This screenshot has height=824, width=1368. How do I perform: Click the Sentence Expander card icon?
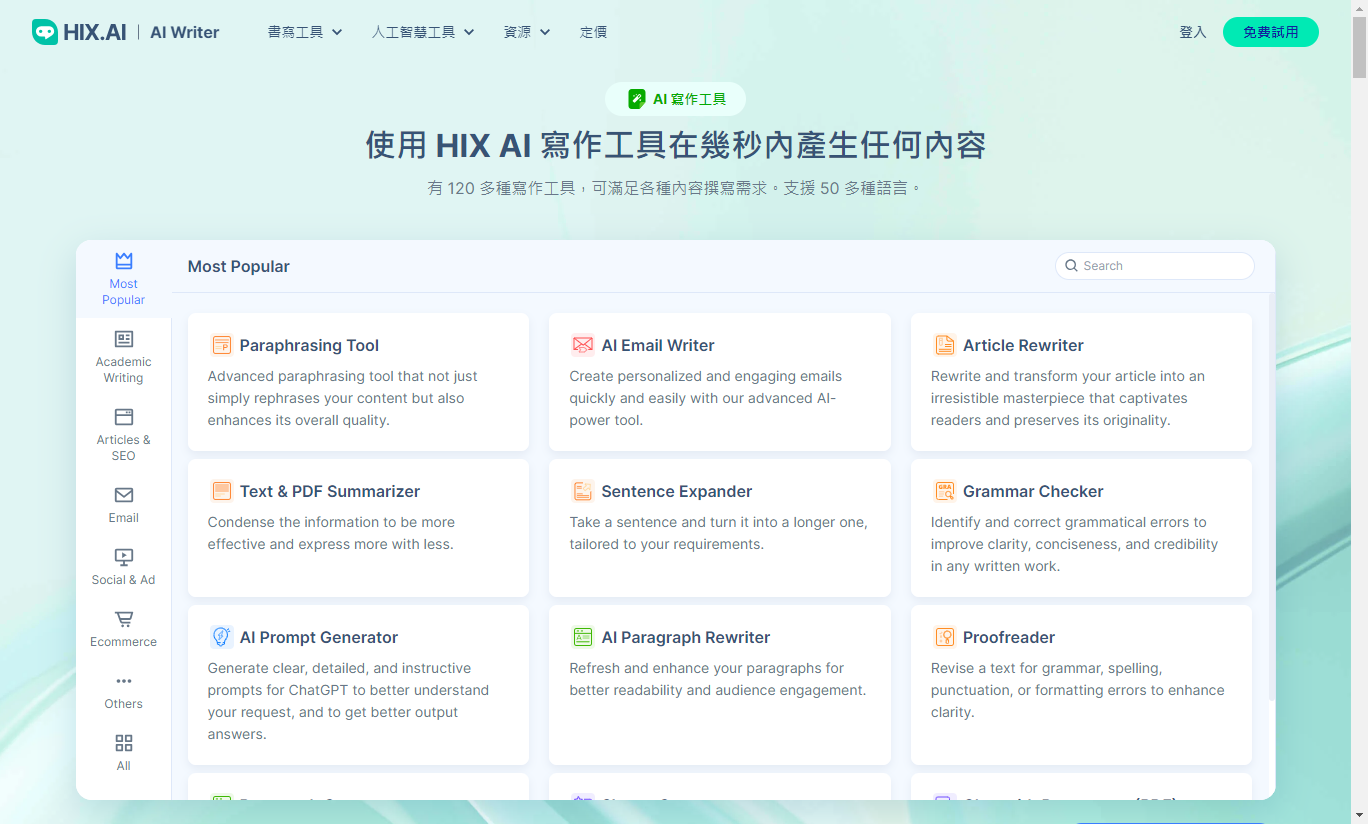pyautogui.click(x=583, y=491)
